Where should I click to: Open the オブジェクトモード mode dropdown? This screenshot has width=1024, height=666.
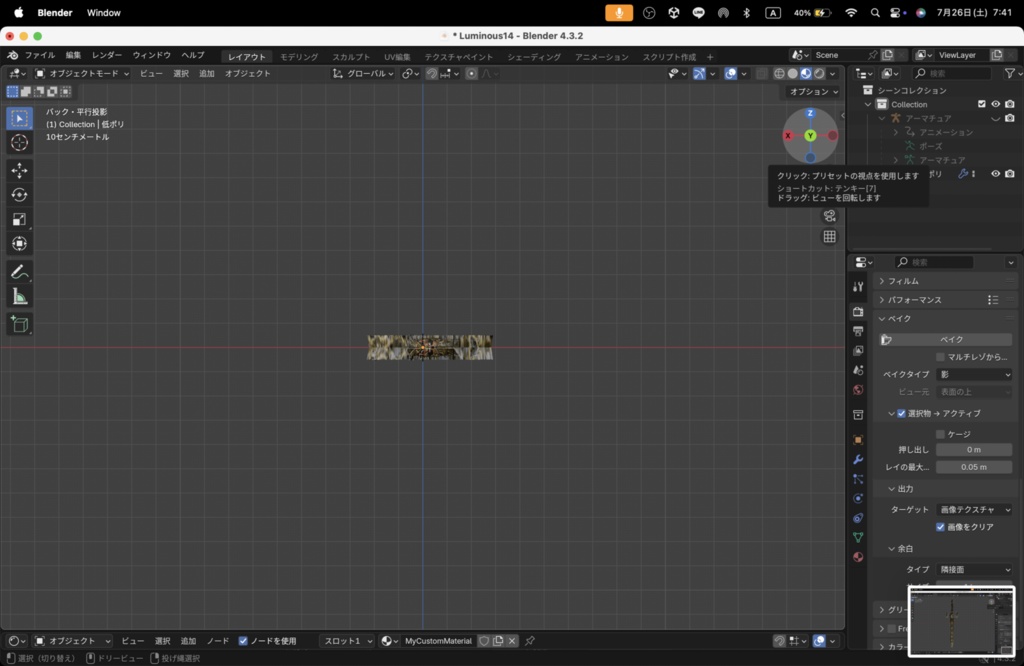tap(82, 73)
